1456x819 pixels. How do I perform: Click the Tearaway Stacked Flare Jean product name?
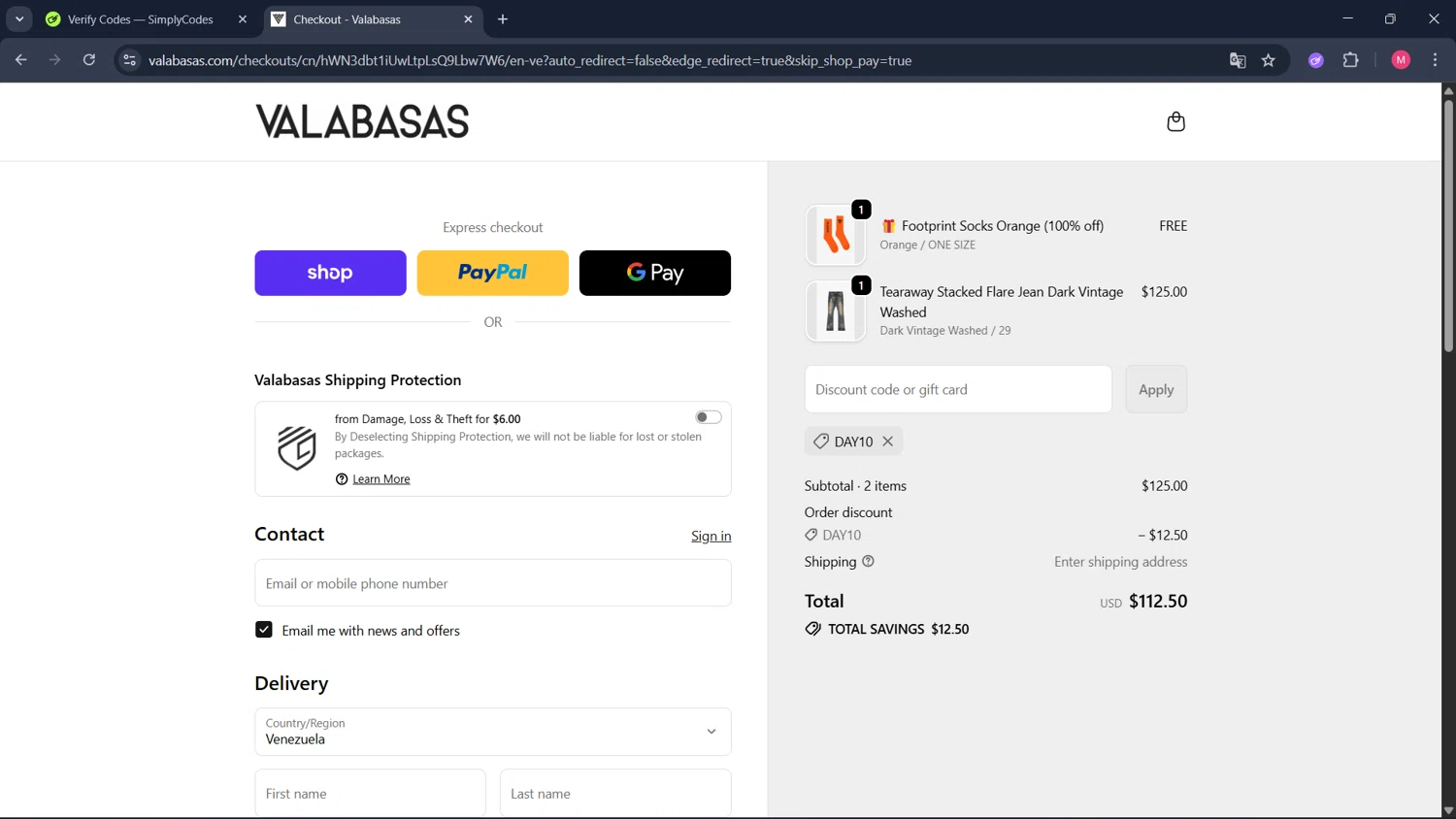(1002, 302)
